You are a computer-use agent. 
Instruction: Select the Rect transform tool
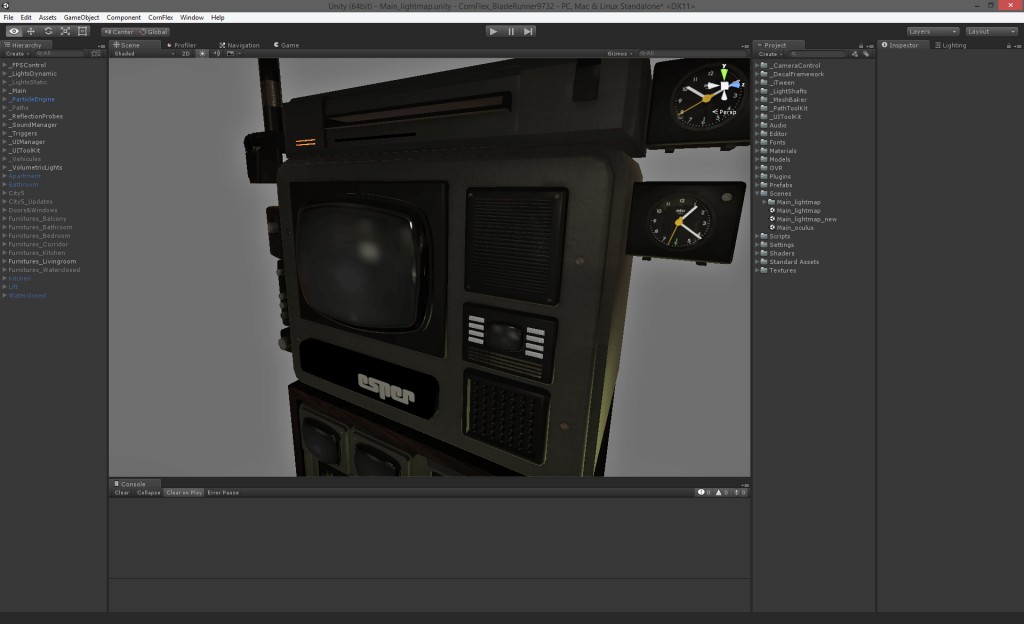(x=82, y=31)
